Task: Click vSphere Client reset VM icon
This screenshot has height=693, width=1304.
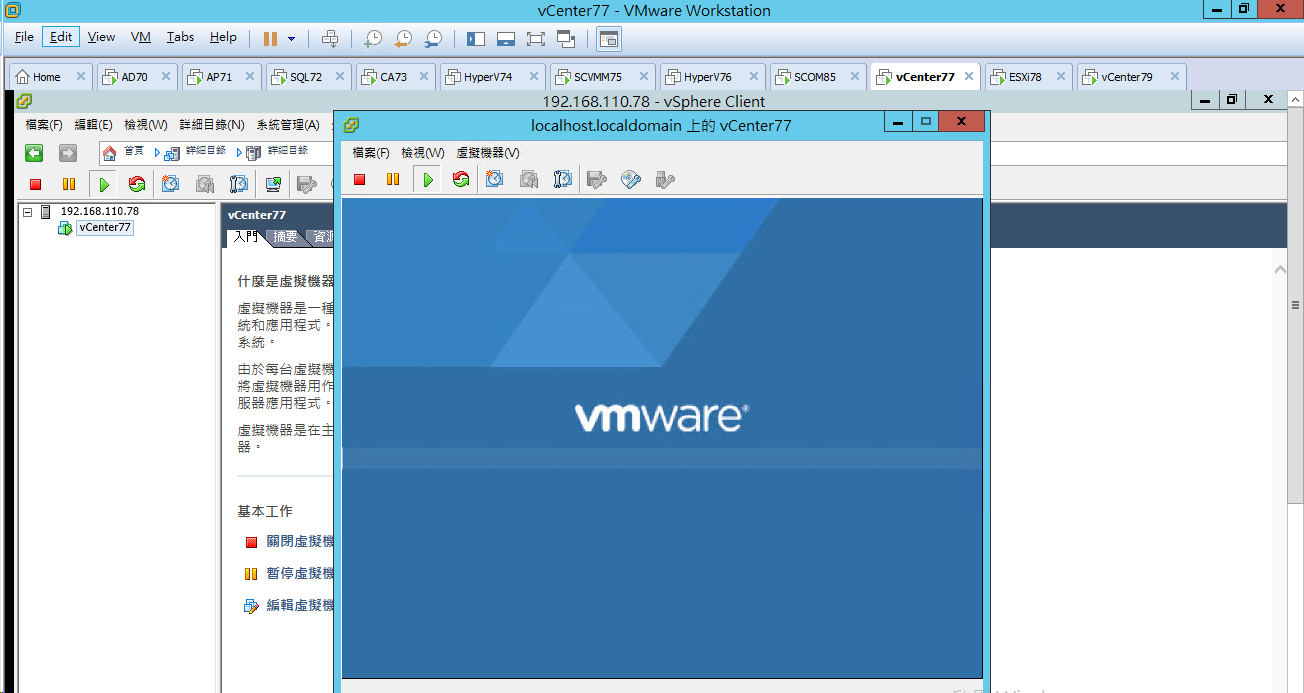Action: point(137,184)
